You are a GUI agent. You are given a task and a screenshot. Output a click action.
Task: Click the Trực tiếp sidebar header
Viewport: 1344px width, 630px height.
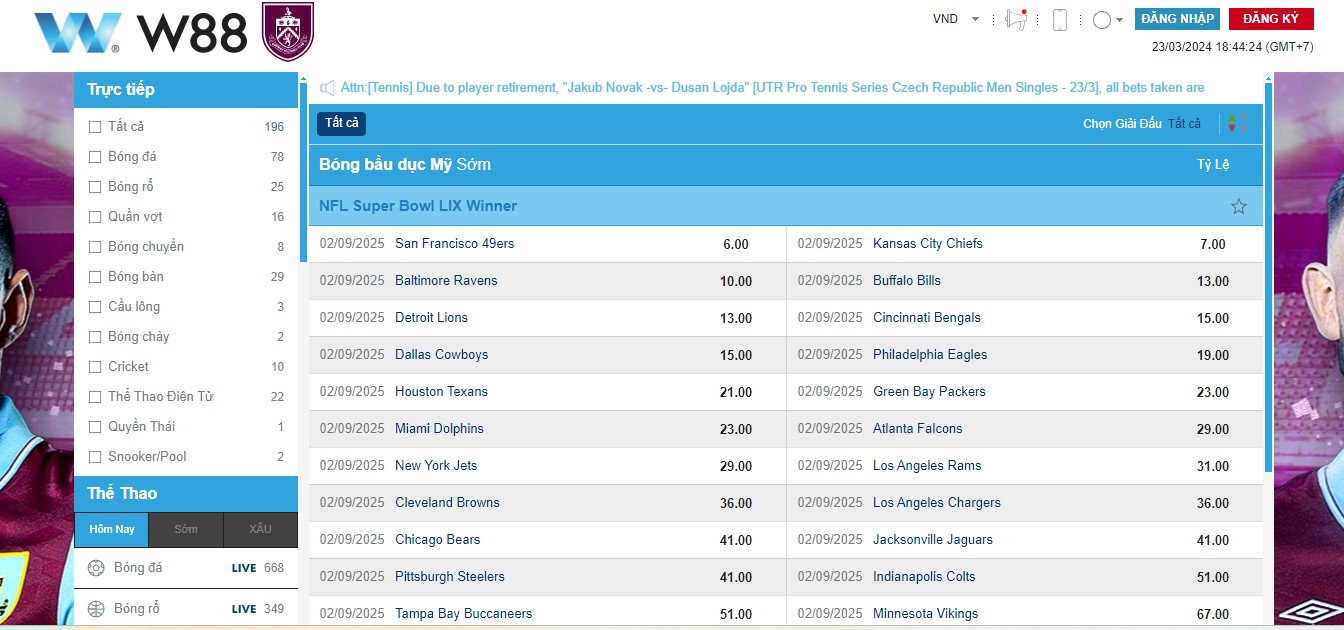click(186, 89)
